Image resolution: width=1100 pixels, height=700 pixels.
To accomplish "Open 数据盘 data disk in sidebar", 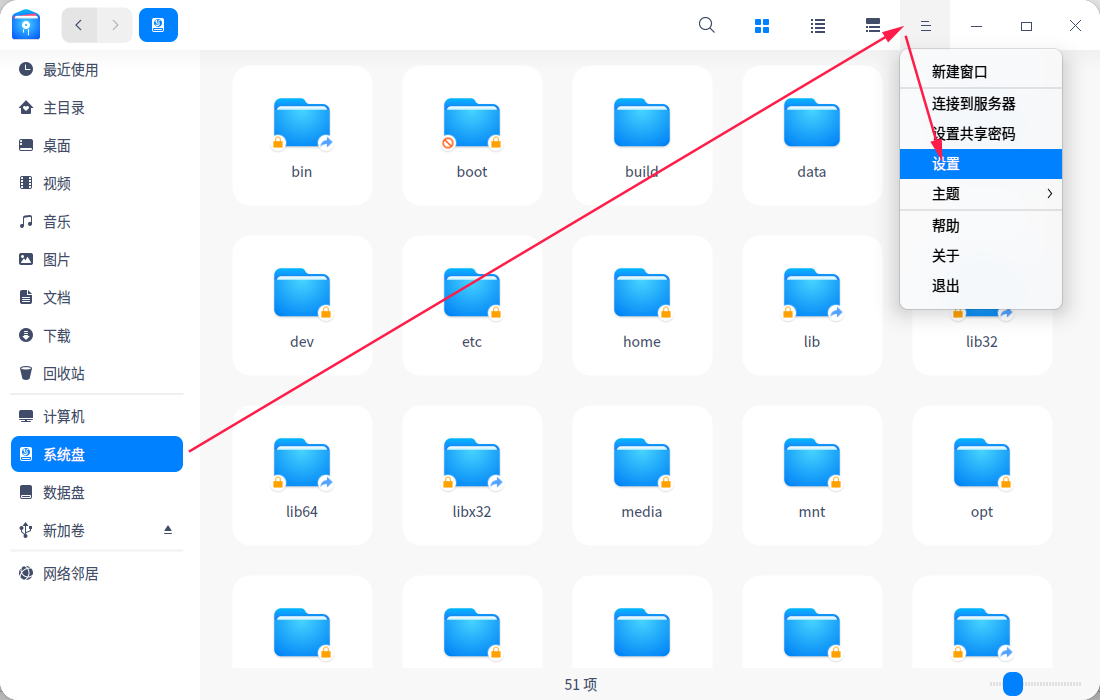I will coord(97,492).
